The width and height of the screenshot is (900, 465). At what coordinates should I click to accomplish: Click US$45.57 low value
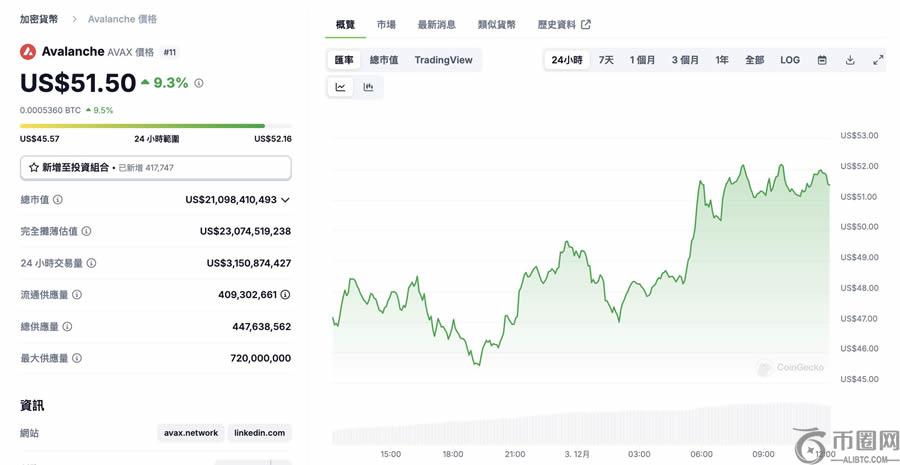[40, 139]
